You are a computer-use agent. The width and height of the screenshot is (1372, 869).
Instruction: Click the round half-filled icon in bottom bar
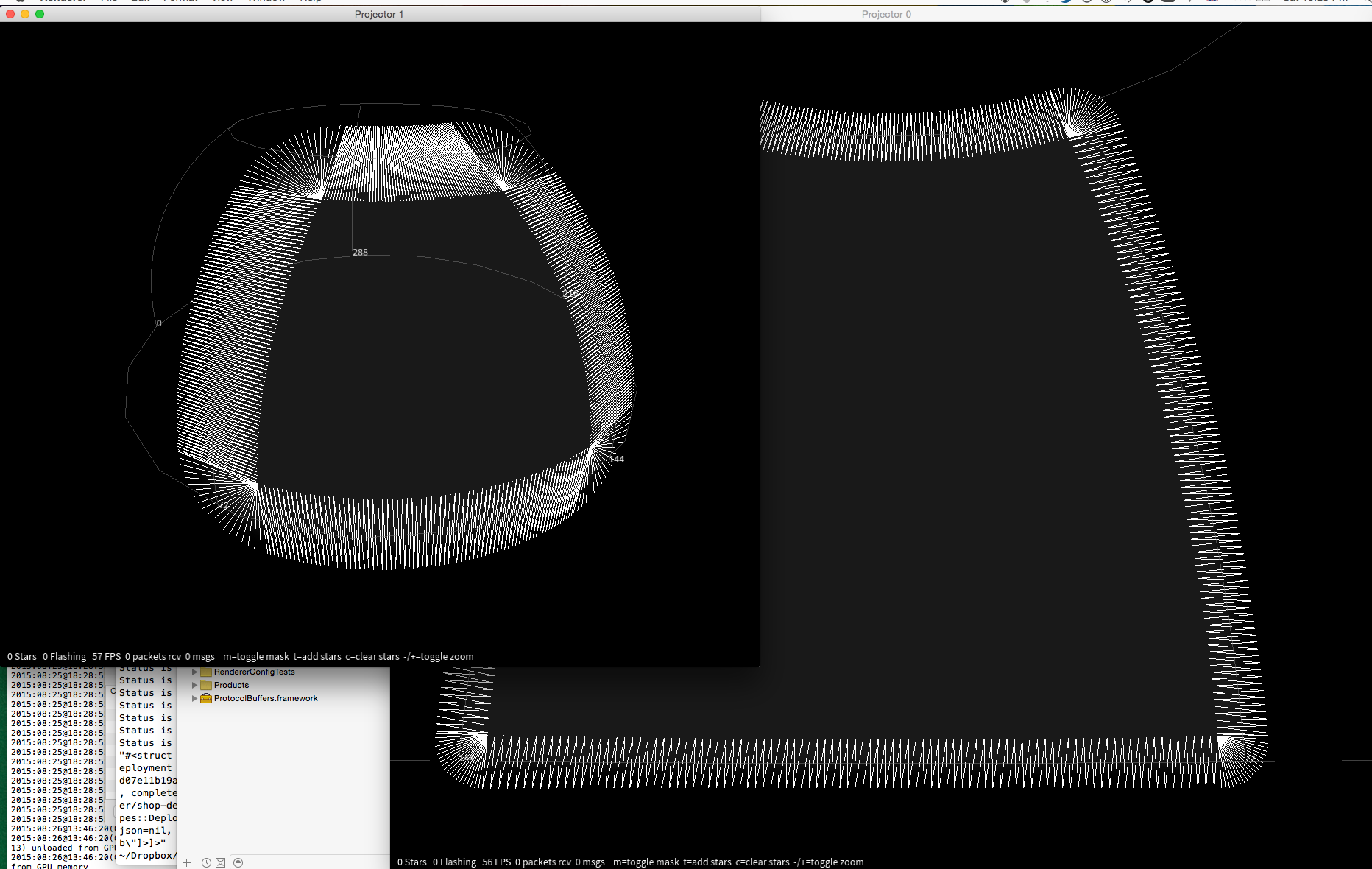pos(238,862)
